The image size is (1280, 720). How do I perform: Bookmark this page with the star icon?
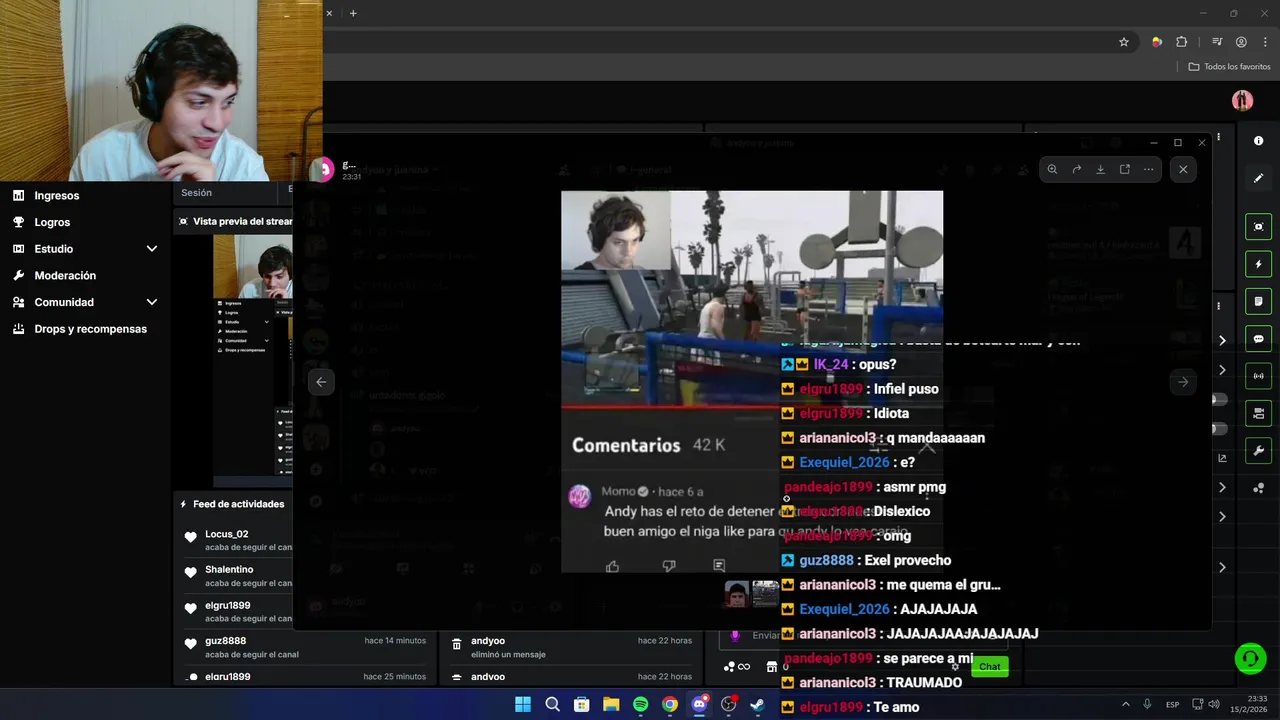point(1124,42)
